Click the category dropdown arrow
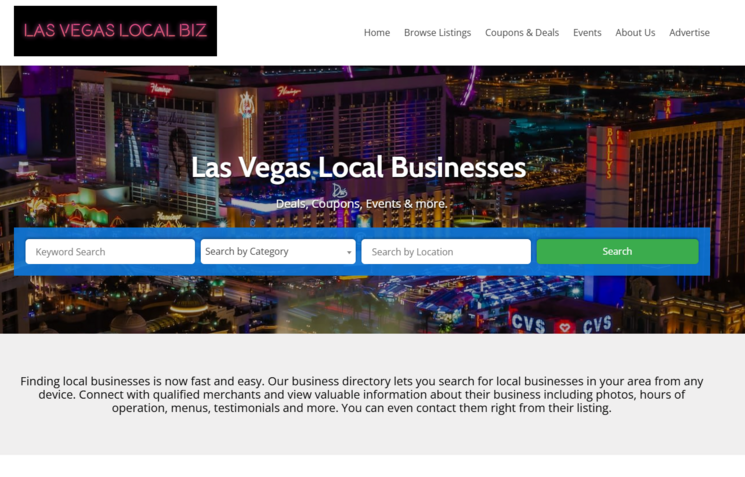Viewport: 745px width, 477px height. [x=349, y=252]
